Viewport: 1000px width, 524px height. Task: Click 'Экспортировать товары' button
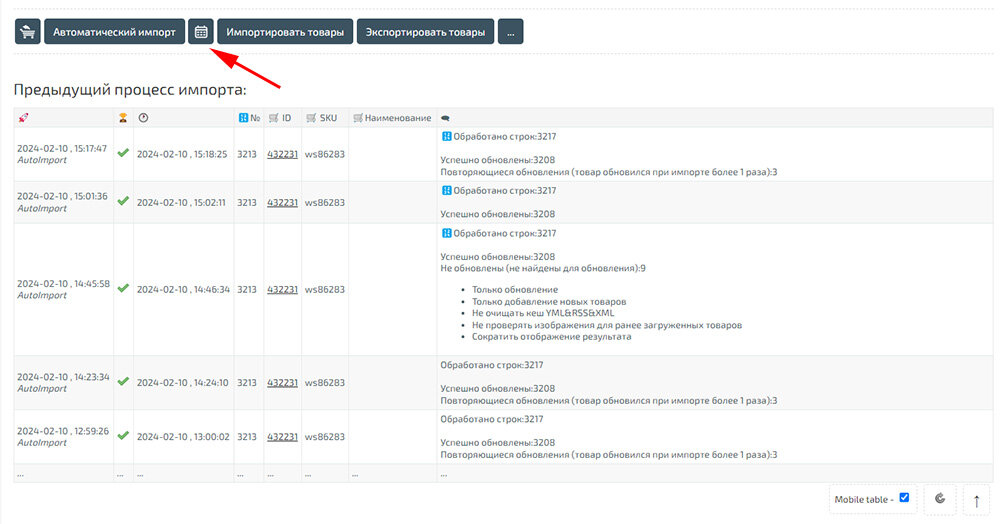coord(425,32)
